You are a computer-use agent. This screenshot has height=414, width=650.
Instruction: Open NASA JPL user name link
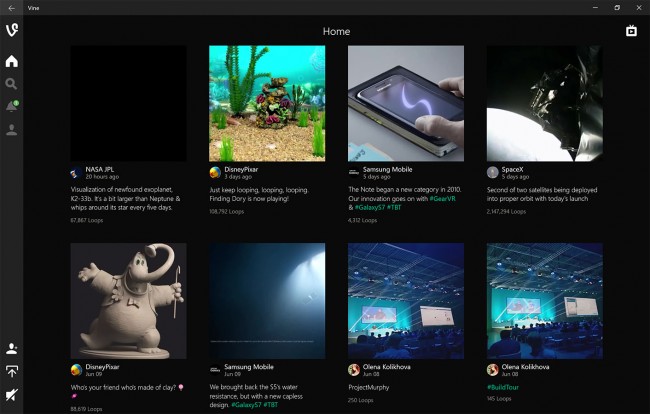point(99,169)
